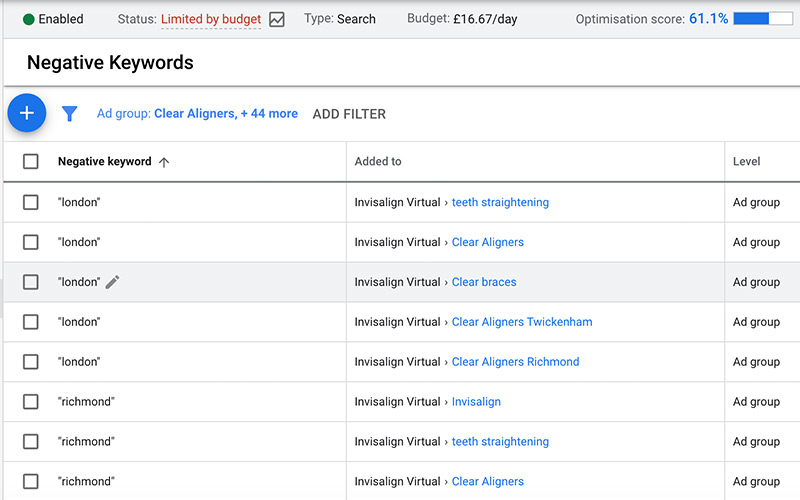Click the pencil edit icon next to "london"
800x500 pixels.
tap(112, 282)
